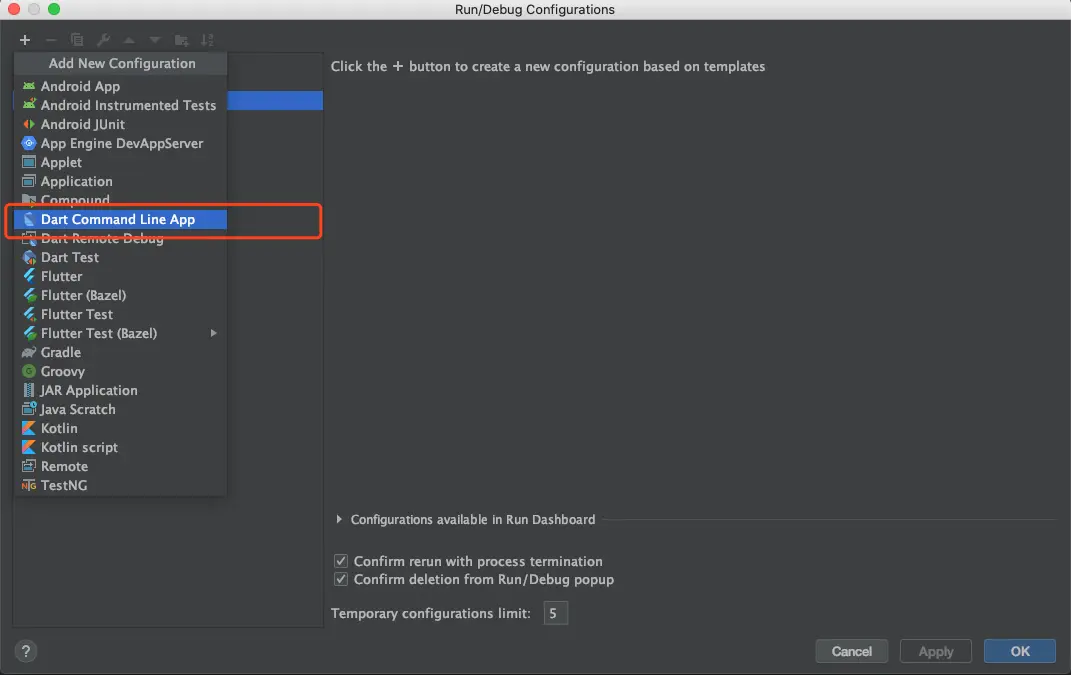Select Flutter configuration type
1071x675 pixels.
(120, 277)
